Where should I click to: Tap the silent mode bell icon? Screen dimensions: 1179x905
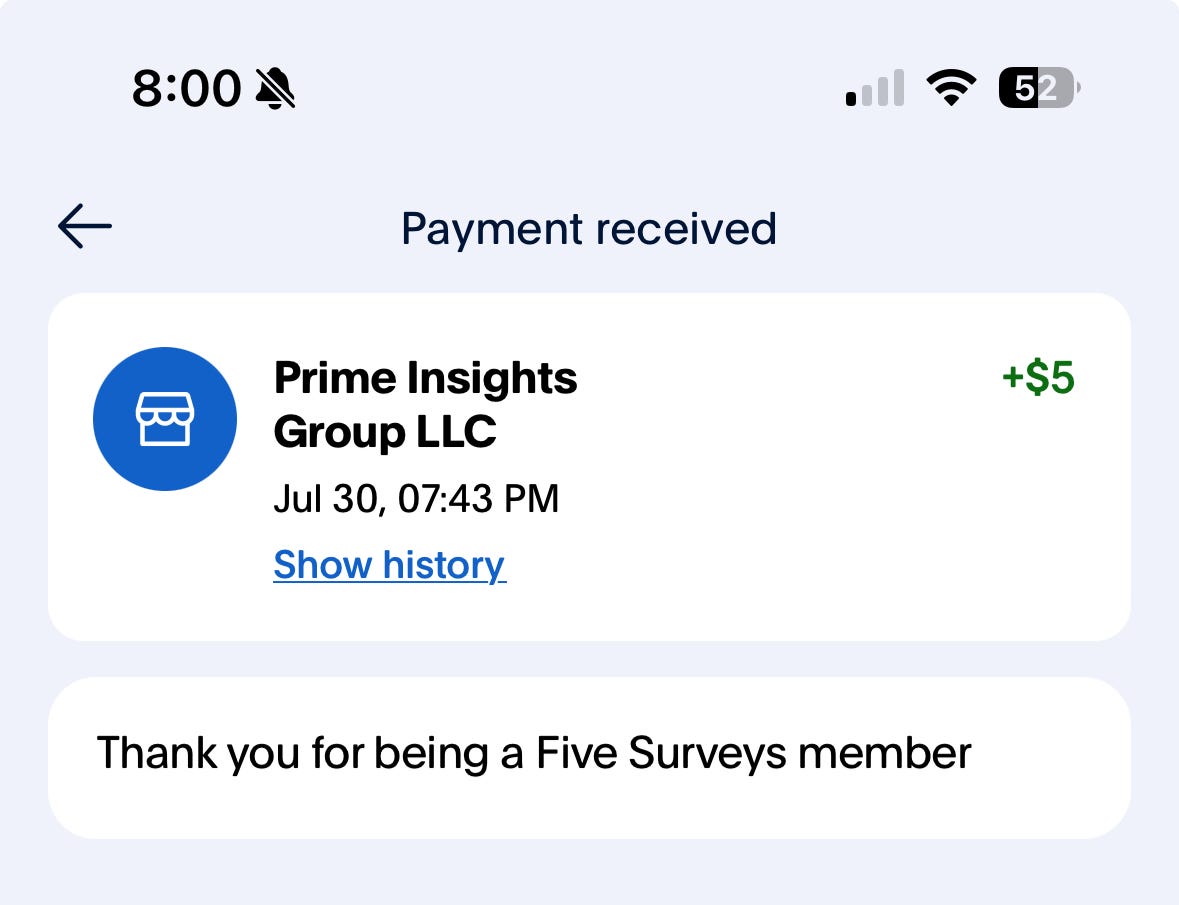(x=275, y=89)
